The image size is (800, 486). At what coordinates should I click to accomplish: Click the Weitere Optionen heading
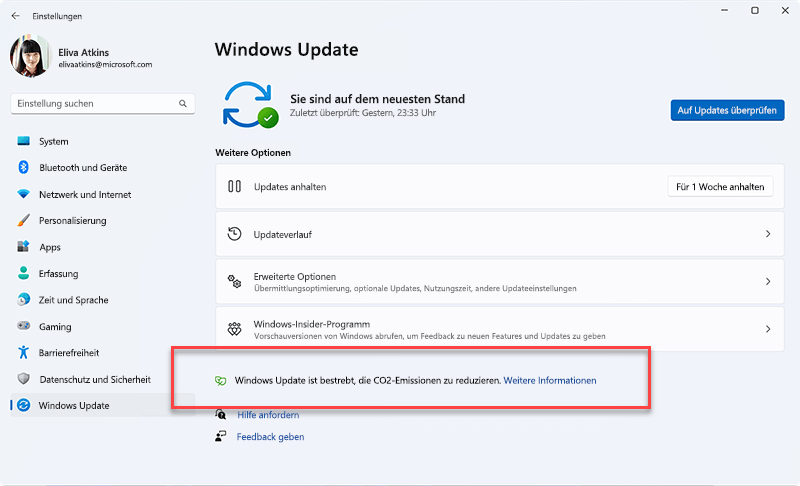coord(253,152)
